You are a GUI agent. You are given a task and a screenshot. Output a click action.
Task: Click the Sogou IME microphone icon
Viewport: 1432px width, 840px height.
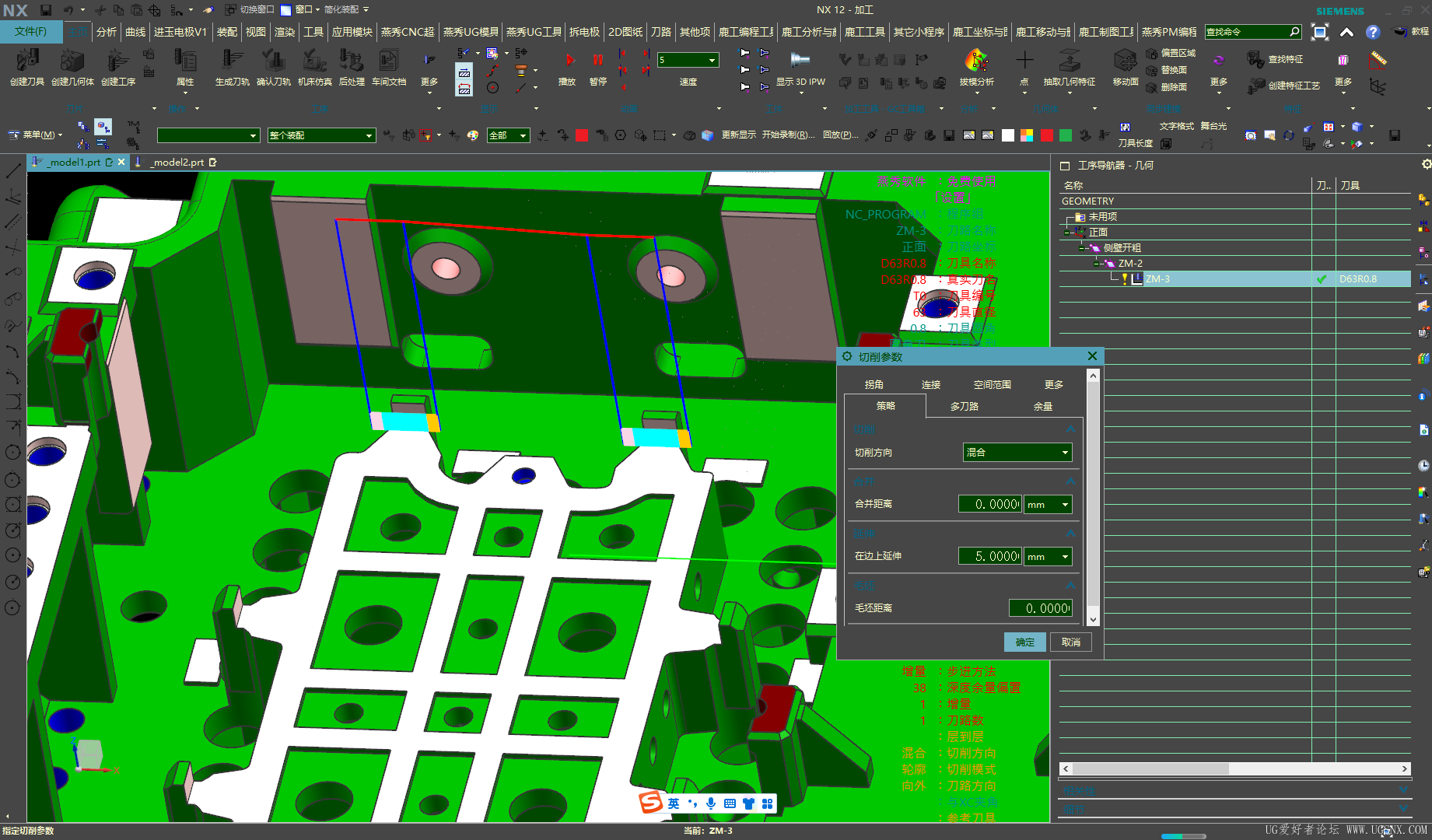tap(711, 803)
